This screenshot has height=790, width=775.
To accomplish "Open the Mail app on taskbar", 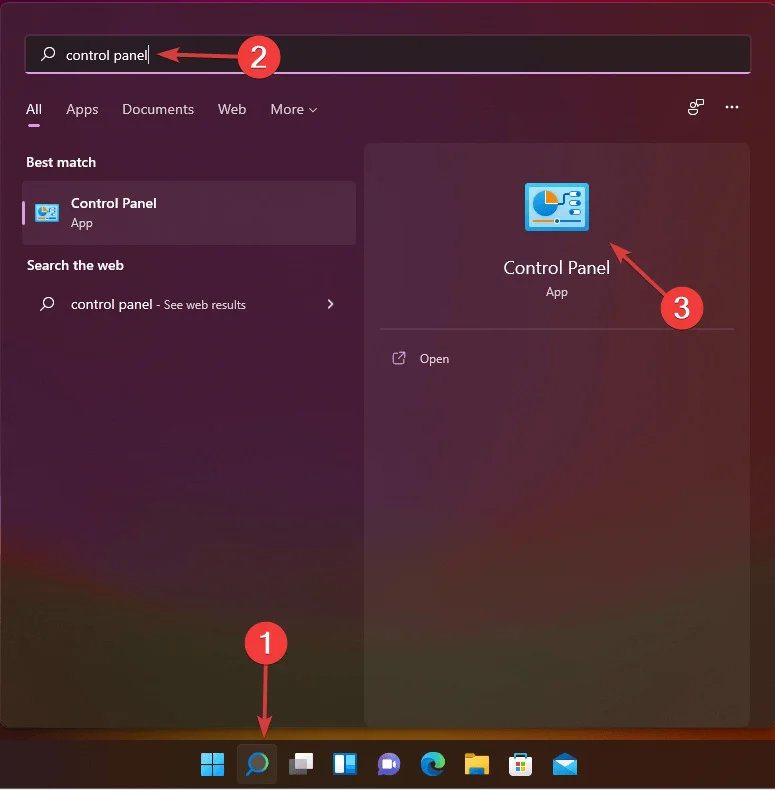I will point(564,764).
